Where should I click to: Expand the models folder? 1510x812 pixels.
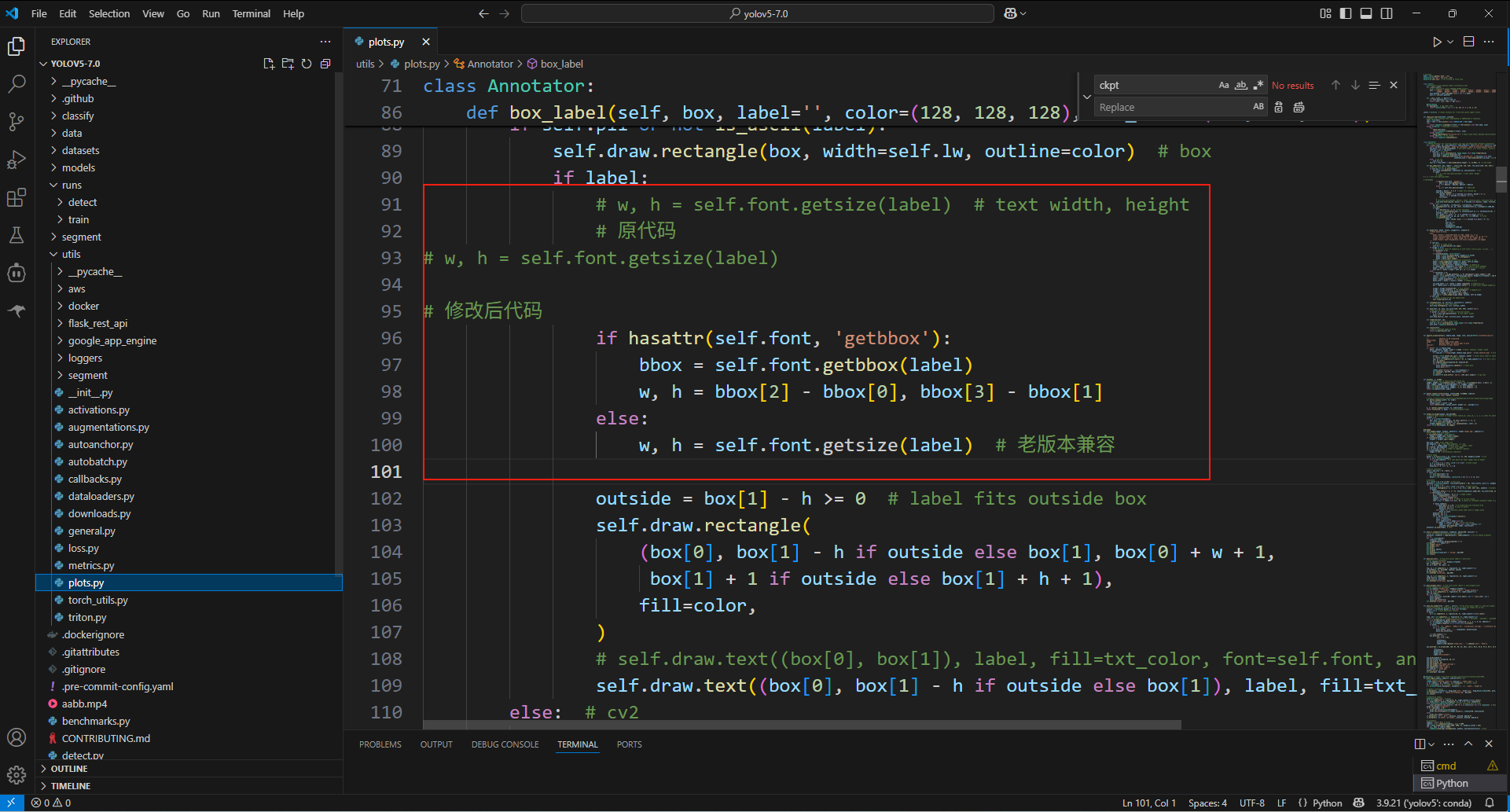pyautogui.click(x=78, y=167)
